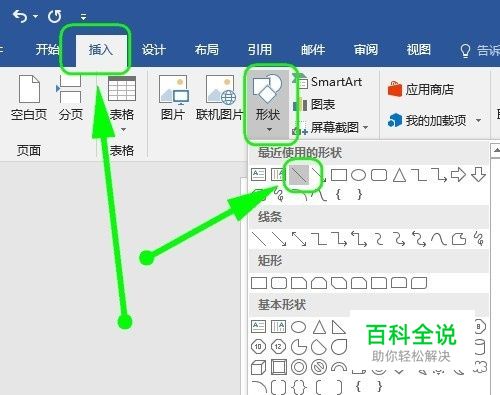Insert a SmartArt graphic
This screenshot has height=395, width=500.
click(328, 82)
